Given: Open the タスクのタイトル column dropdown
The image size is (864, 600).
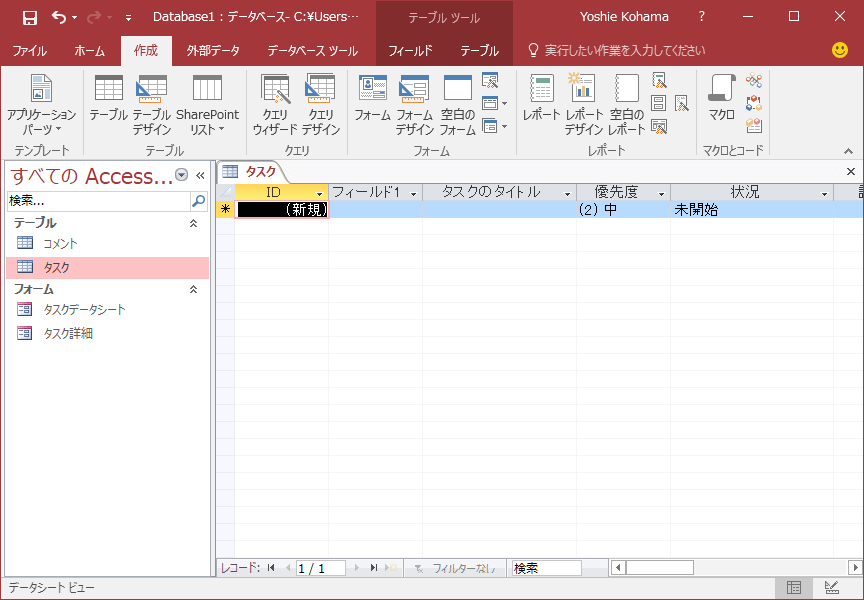Looking at the screenshot, I should coord(567,194).
